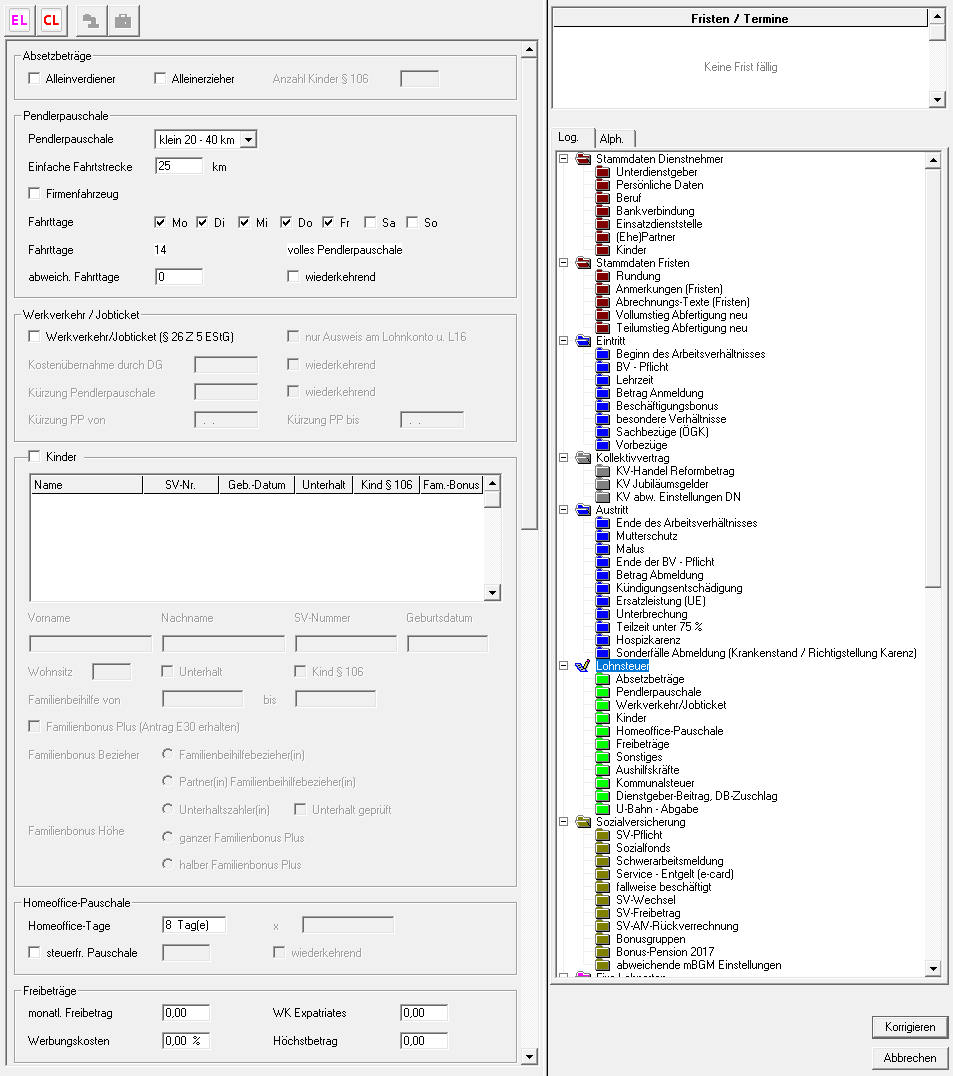Click the EL toolbar icon

click(19, 20)
